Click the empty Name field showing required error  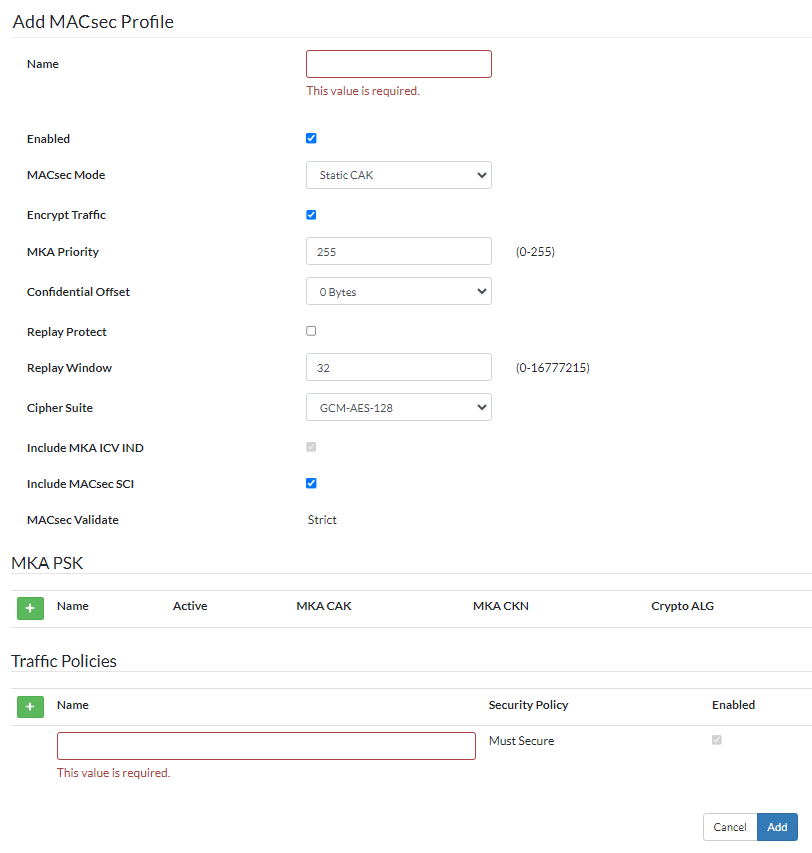[x=398, y=63]
